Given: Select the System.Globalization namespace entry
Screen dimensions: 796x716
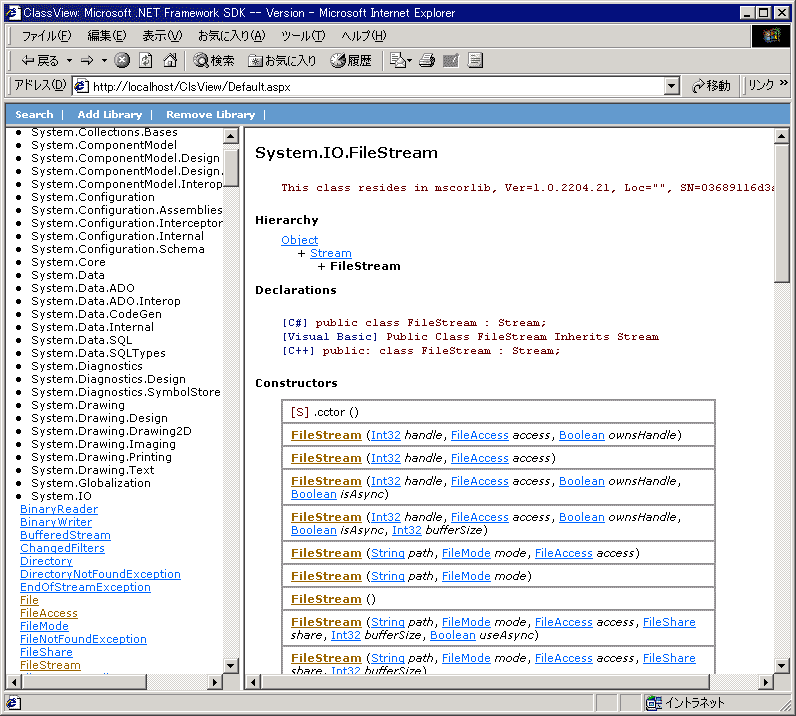Looking at the screenshot, I should coord(91,483).
